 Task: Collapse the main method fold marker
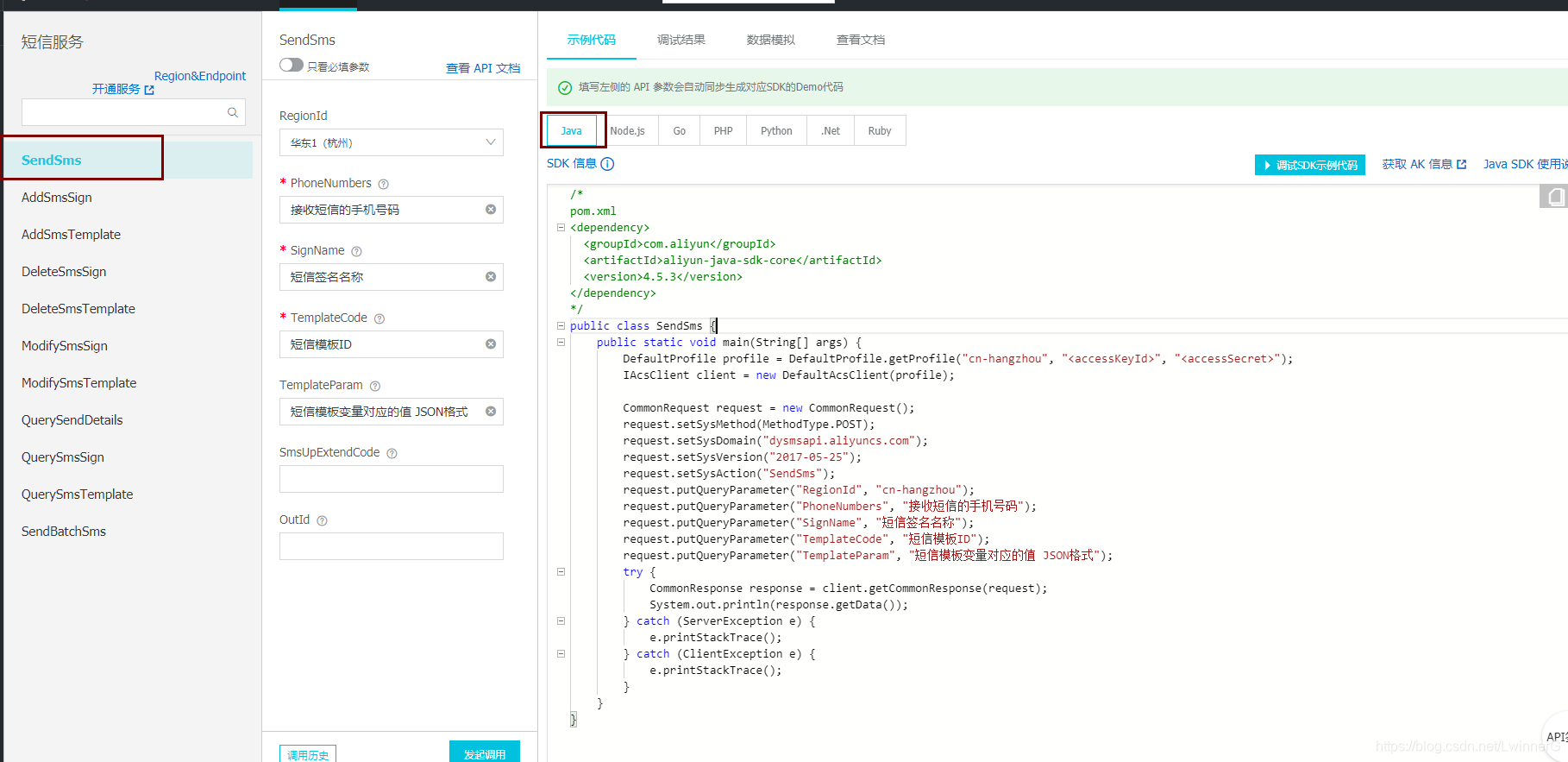(x=561, y=343)
